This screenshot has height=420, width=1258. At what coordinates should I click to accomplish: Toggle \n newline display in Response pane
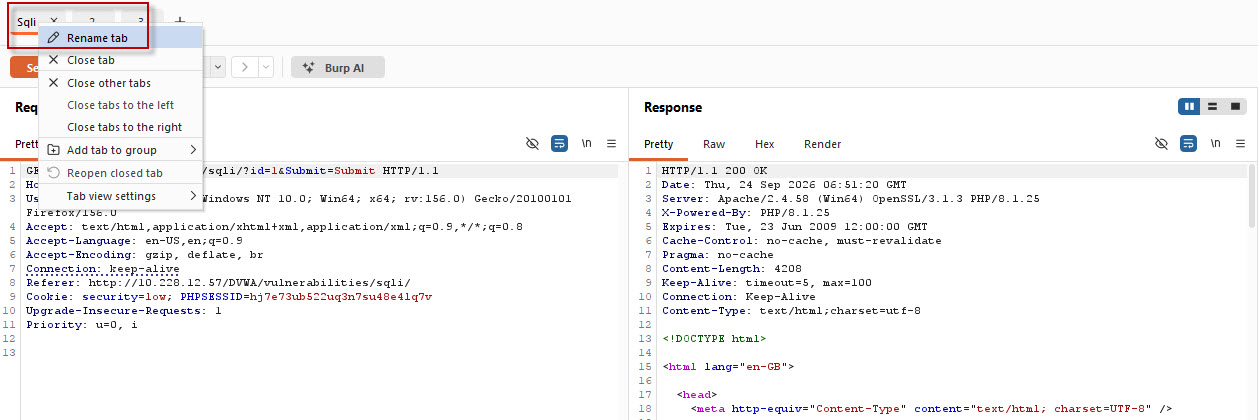(x=1215, y=144)
